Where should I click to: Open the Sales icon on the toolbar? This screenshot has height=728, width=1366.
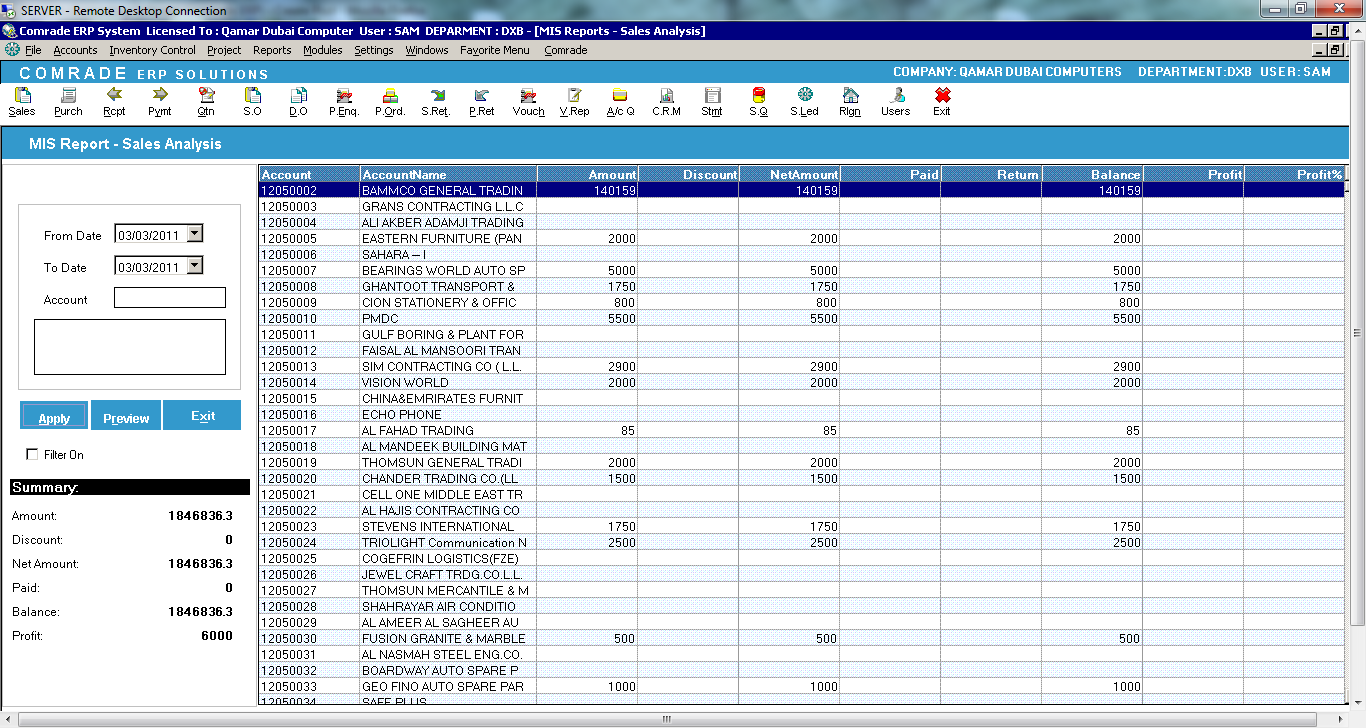click(21, 100)
